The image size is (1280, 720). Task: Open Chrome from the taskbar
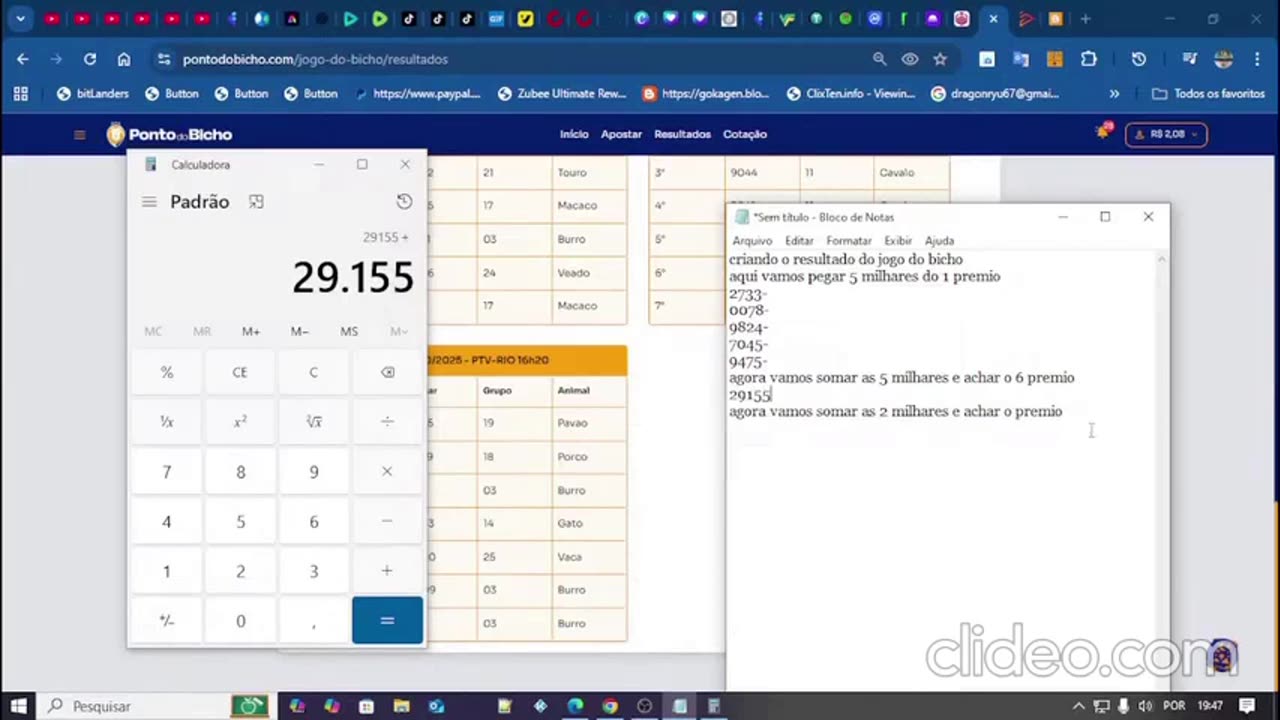pyautogui.click(x=609, y=706)
